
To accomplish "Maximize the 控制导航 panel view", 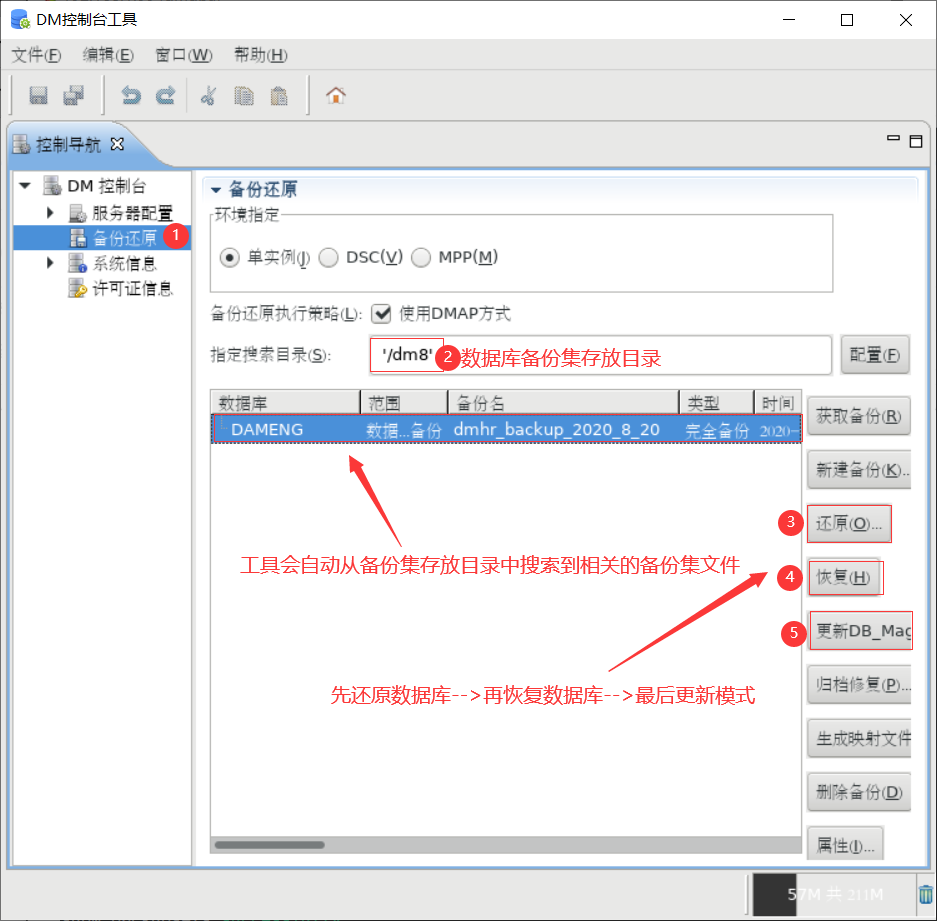I will [915, 142].
